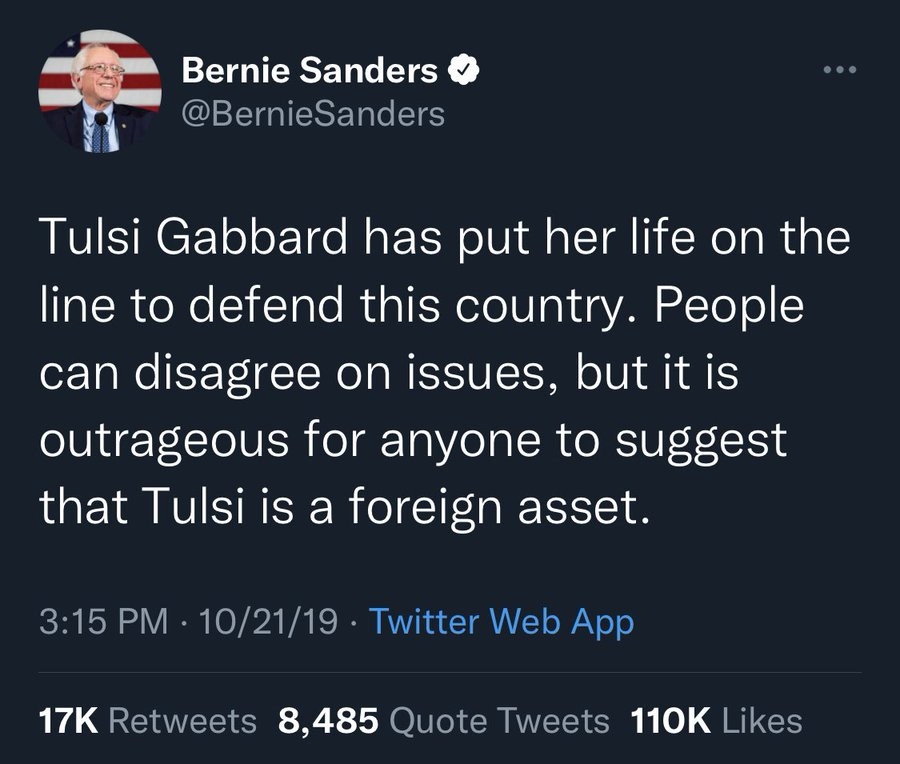900x764 pixels.
Task: Click the 10/21/19 date
Action: coord(268,622)
